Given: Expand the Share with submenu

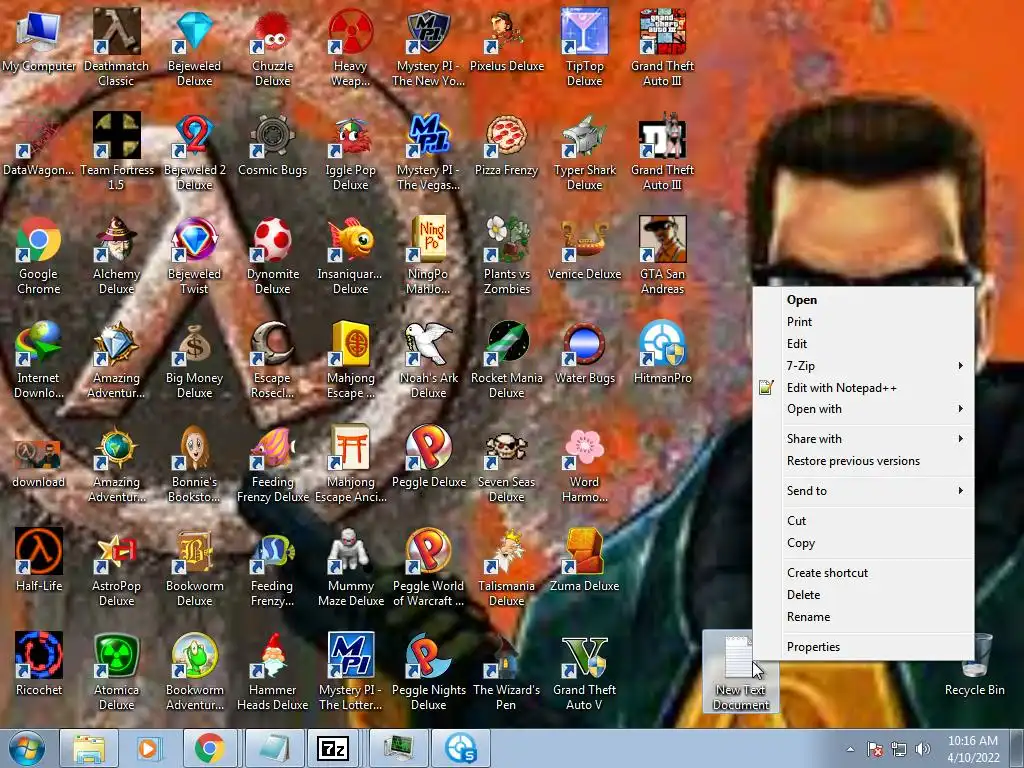Looking at the screenshot, I should click(x=863, y=439).
